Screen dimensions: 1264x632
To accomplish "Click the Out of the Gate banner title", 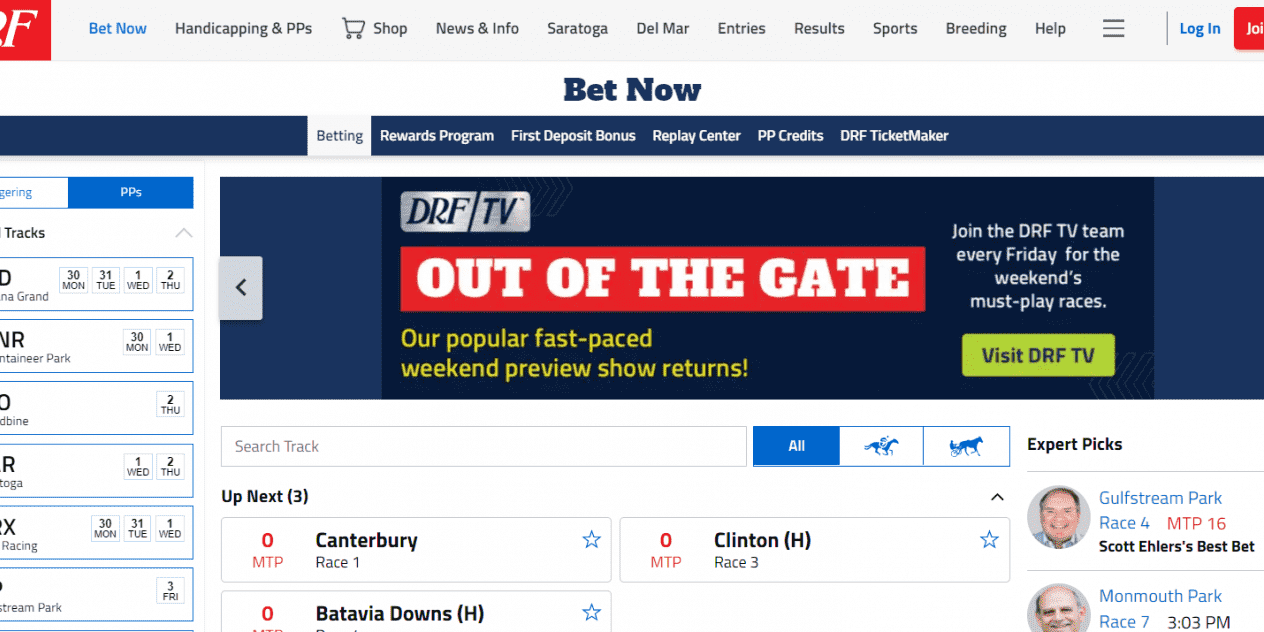I will tap(663, 279).
